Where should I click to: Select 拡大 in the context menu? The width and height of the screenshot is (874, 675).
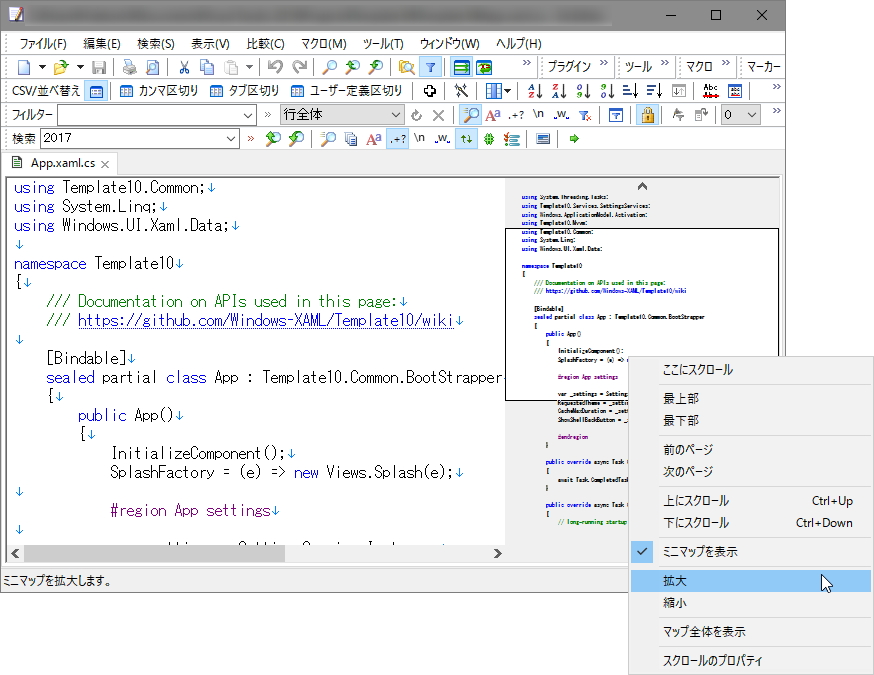pyautogui.click(x=751, y=581)
